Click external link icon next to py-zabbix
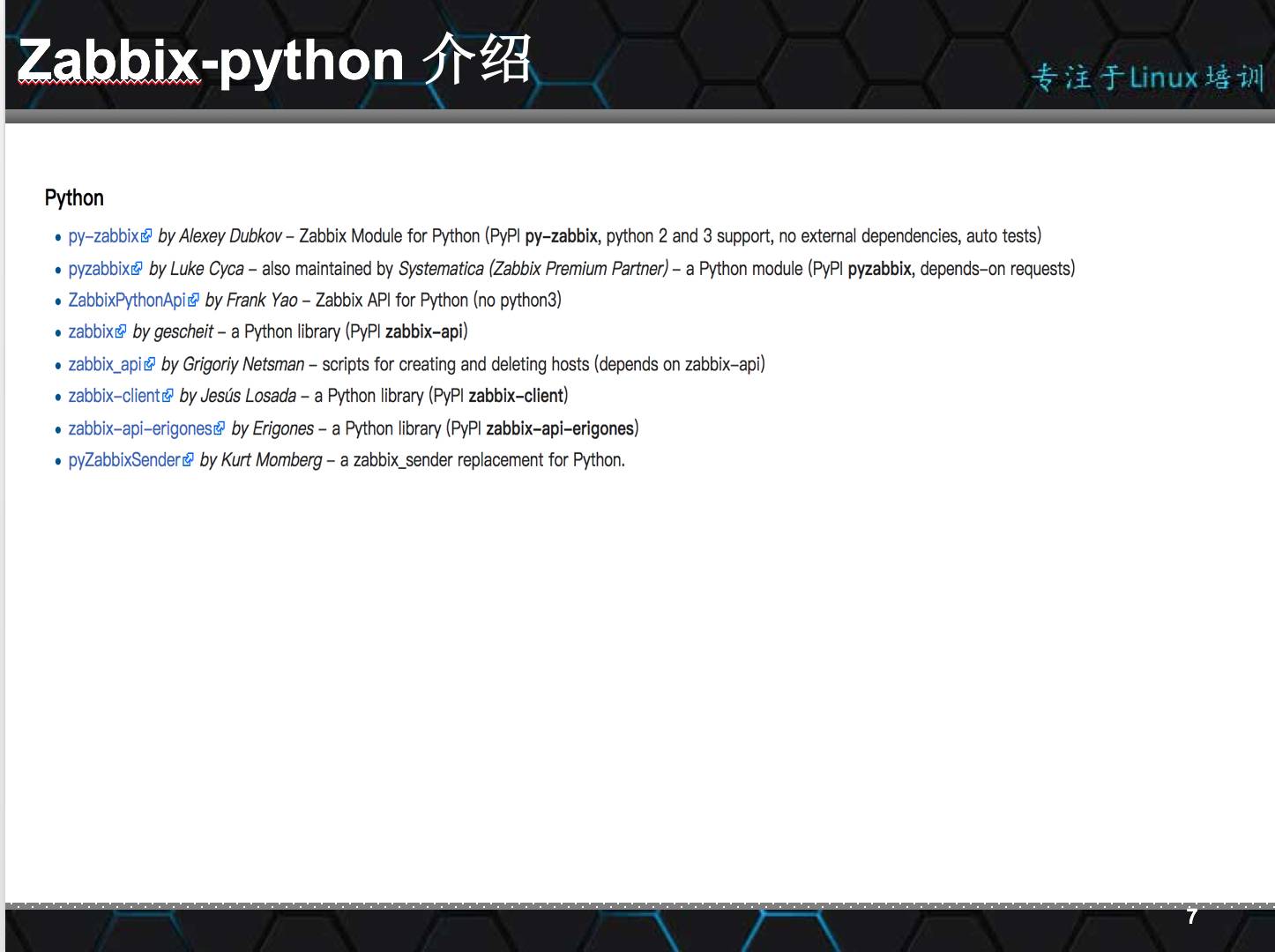This screenshot has width=1275, height=952. [x=146, y=236]
